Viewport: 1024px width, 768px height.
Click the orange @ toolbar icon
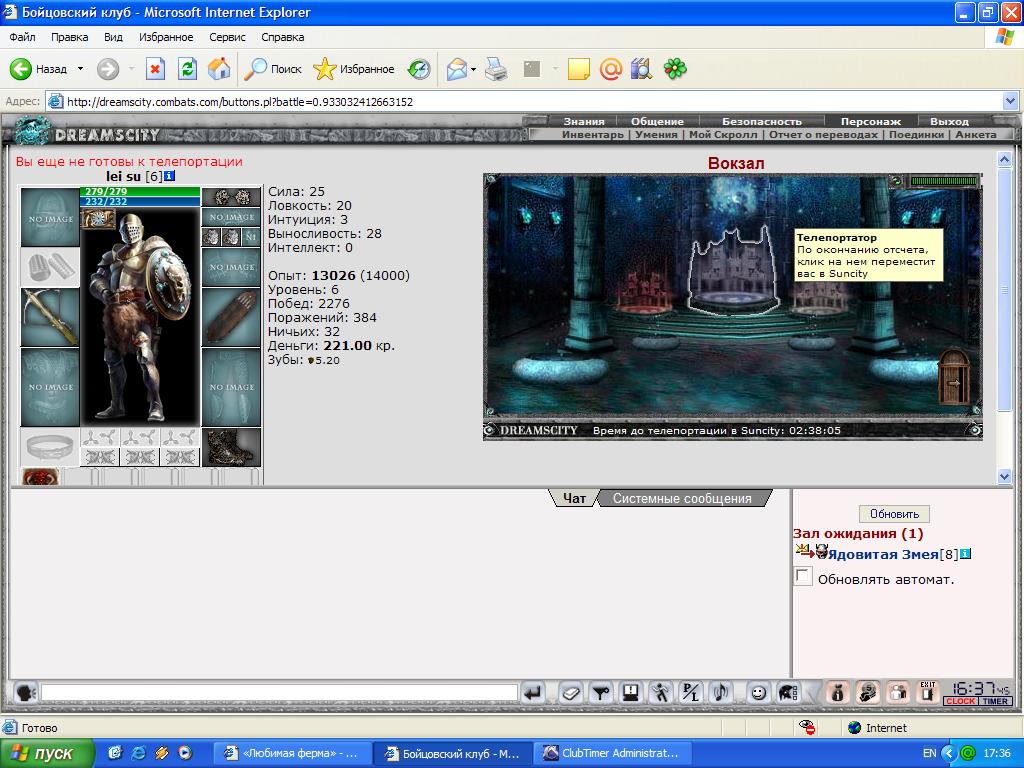pyautogui.click(x=611, y=69)
